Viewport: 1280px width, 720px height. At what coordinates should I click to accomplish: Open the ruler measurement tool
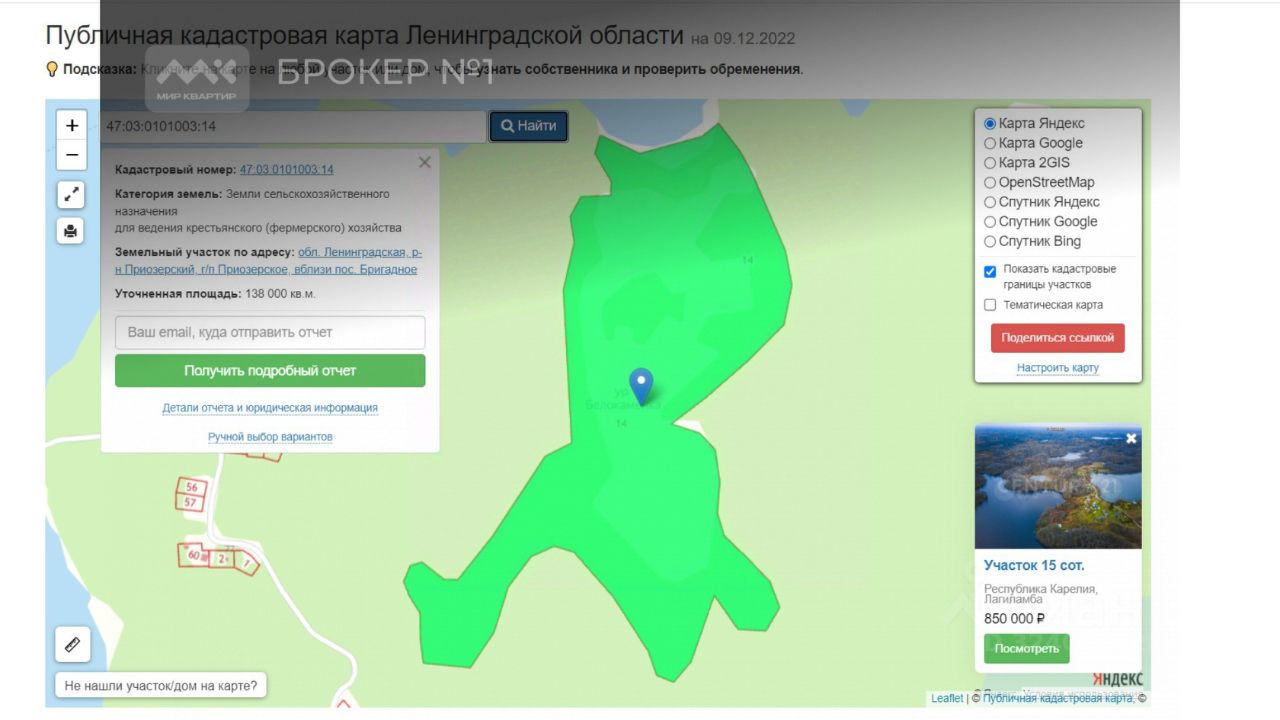point(72,645)
